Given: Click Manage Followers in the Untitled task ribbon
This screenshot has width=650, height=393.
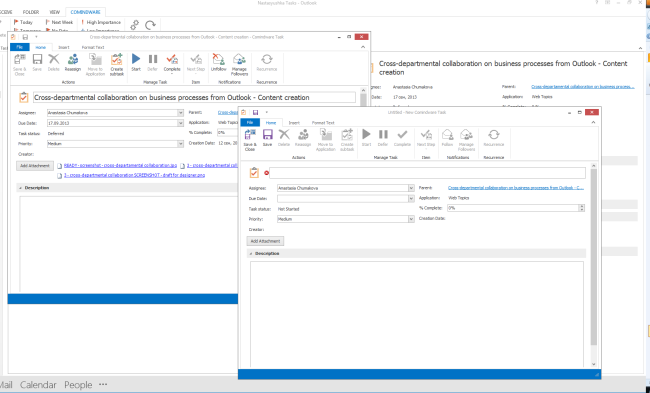Looking at the screenshot, I should coord(466,140).
